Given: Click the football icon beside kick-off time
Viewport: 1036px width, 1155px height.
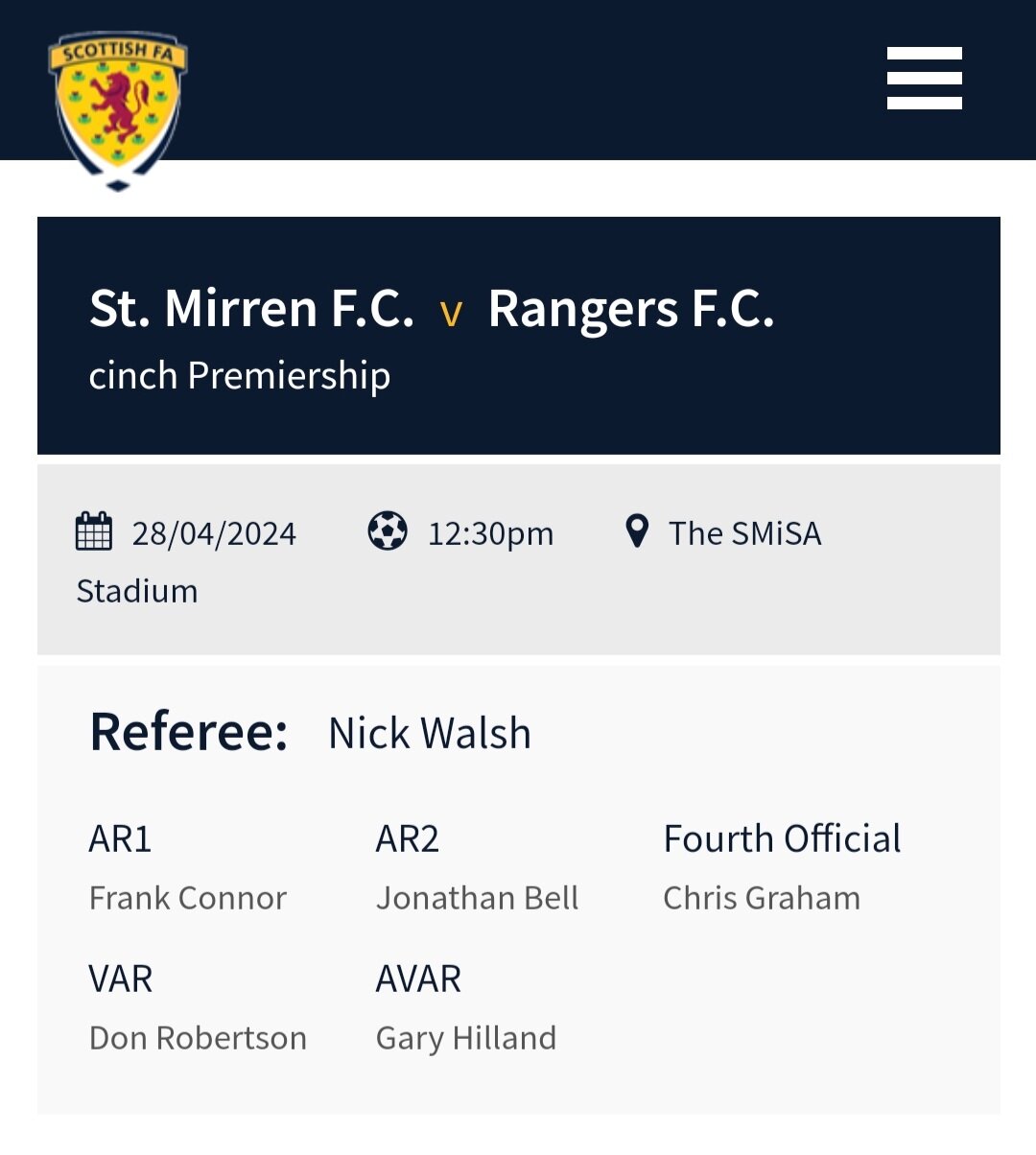Looking at the screenshot, I should [x=388, y=530].
